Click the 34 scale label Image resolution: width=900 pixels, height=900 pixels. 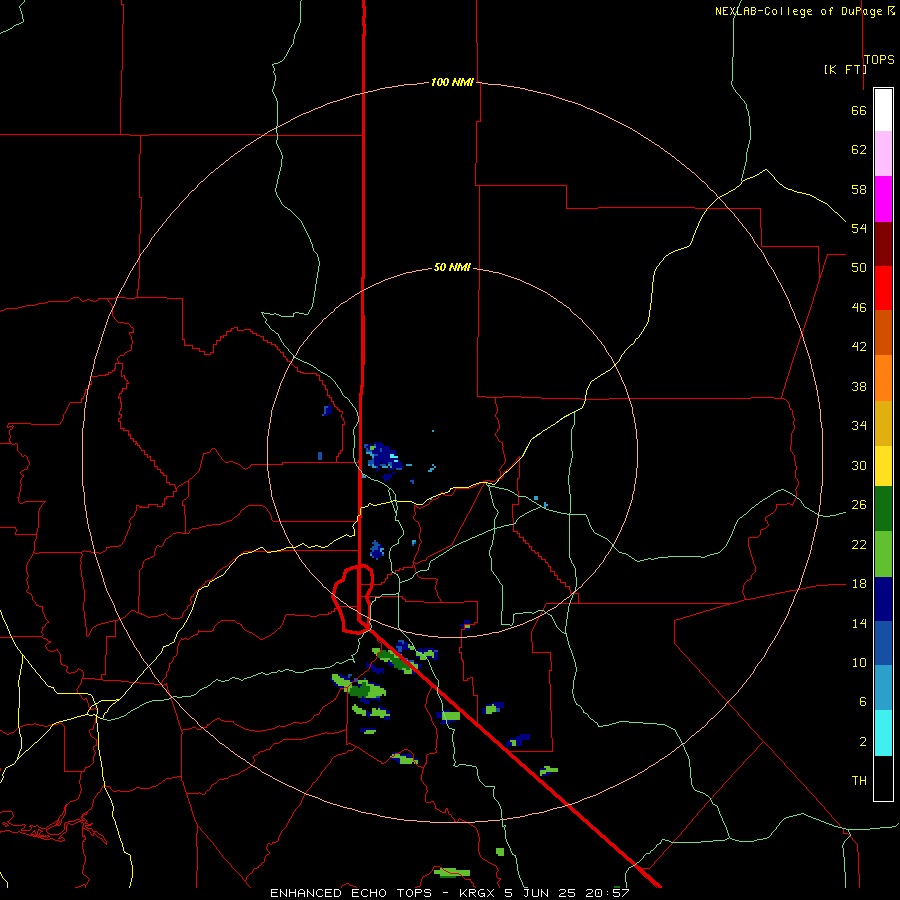coord(859,425)
